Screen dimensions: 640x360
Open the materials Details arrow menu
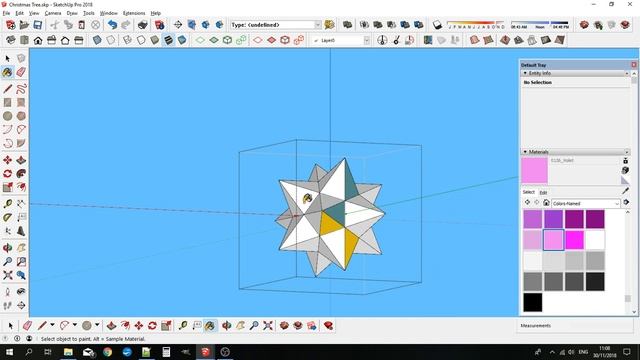[x=627, y=202]
